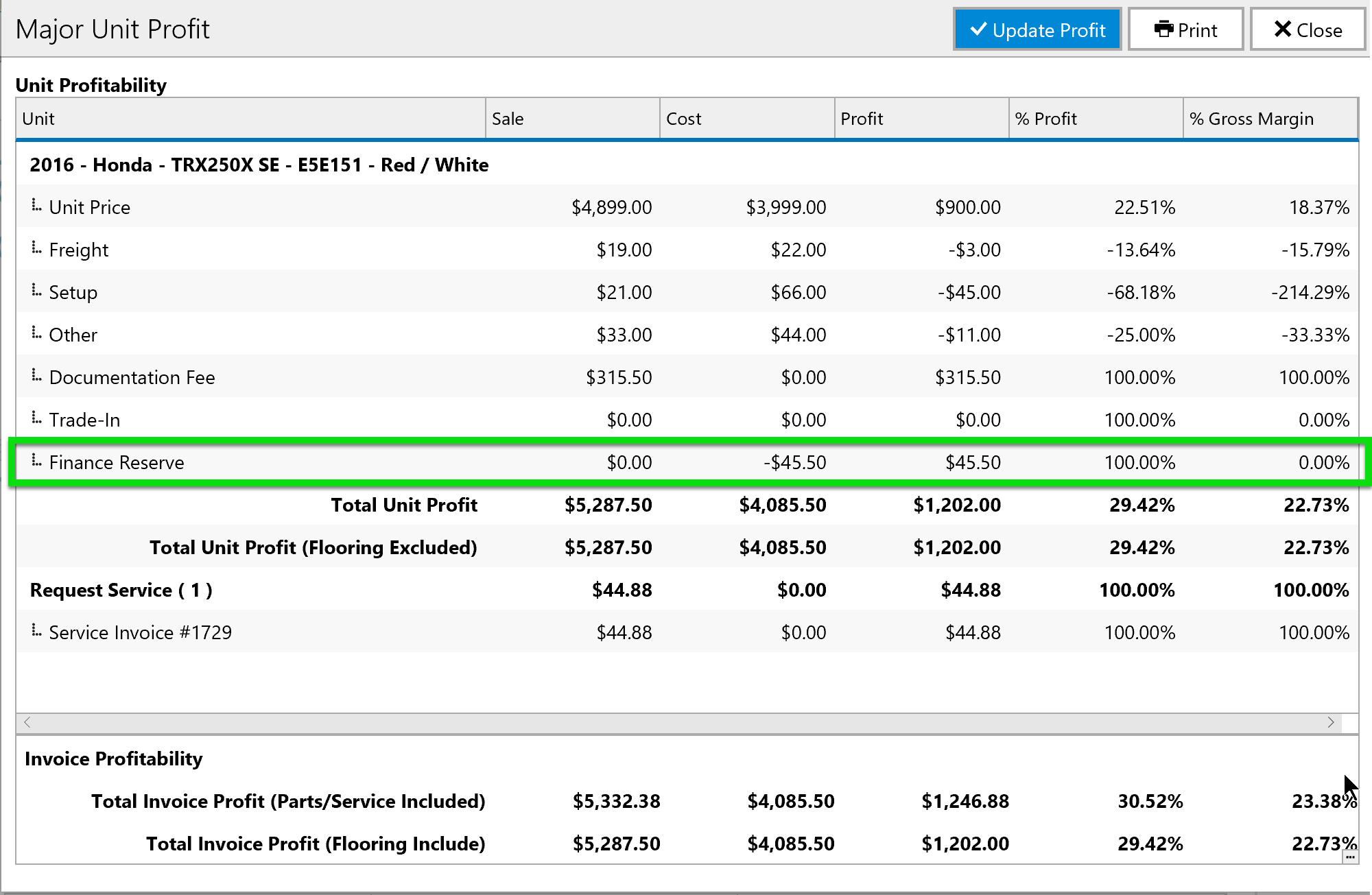Click the horizontal scrollbar left arrow

tap(27, 722)
